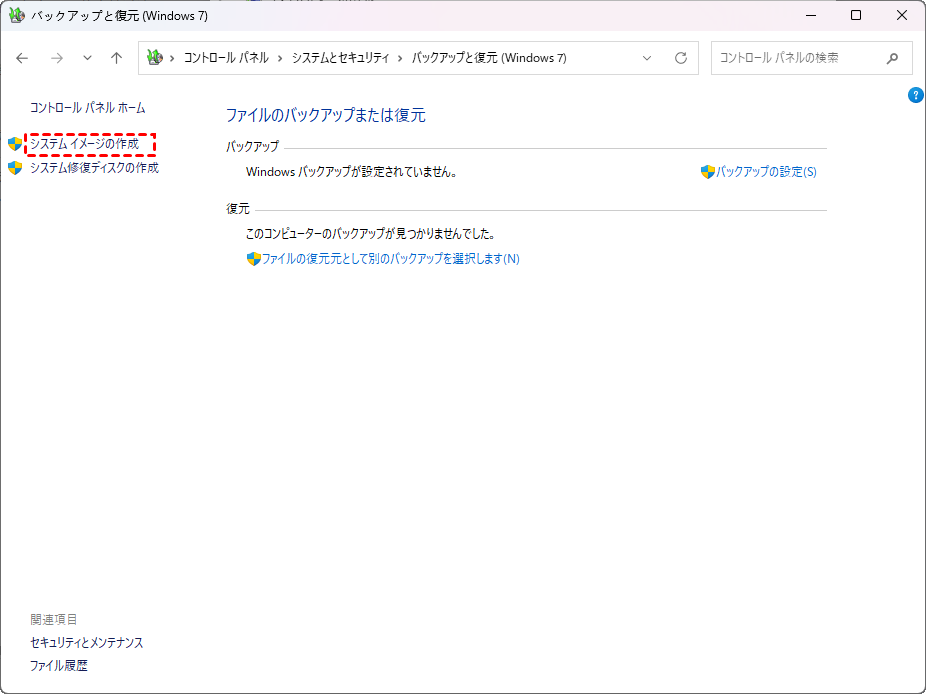Click the refresh button in address bar
Image resolution: width=926 pixels, height=694 pixels.
[x=681, y=58]
